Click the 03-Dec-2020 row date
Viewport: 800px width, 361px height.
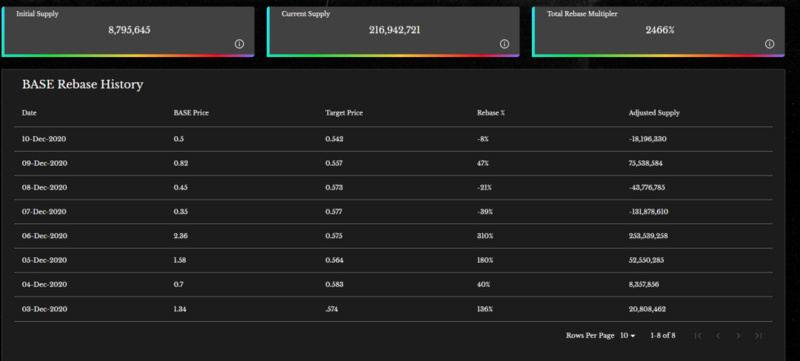pyautogui.click(x=44, y=309)
